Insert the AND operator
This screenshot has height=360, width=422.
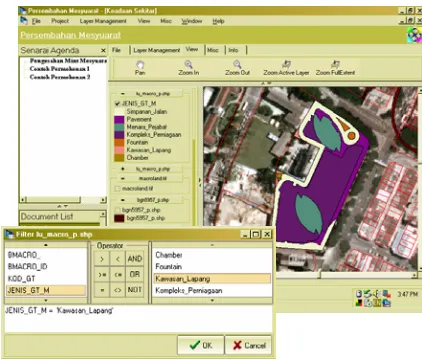(135, 259)
